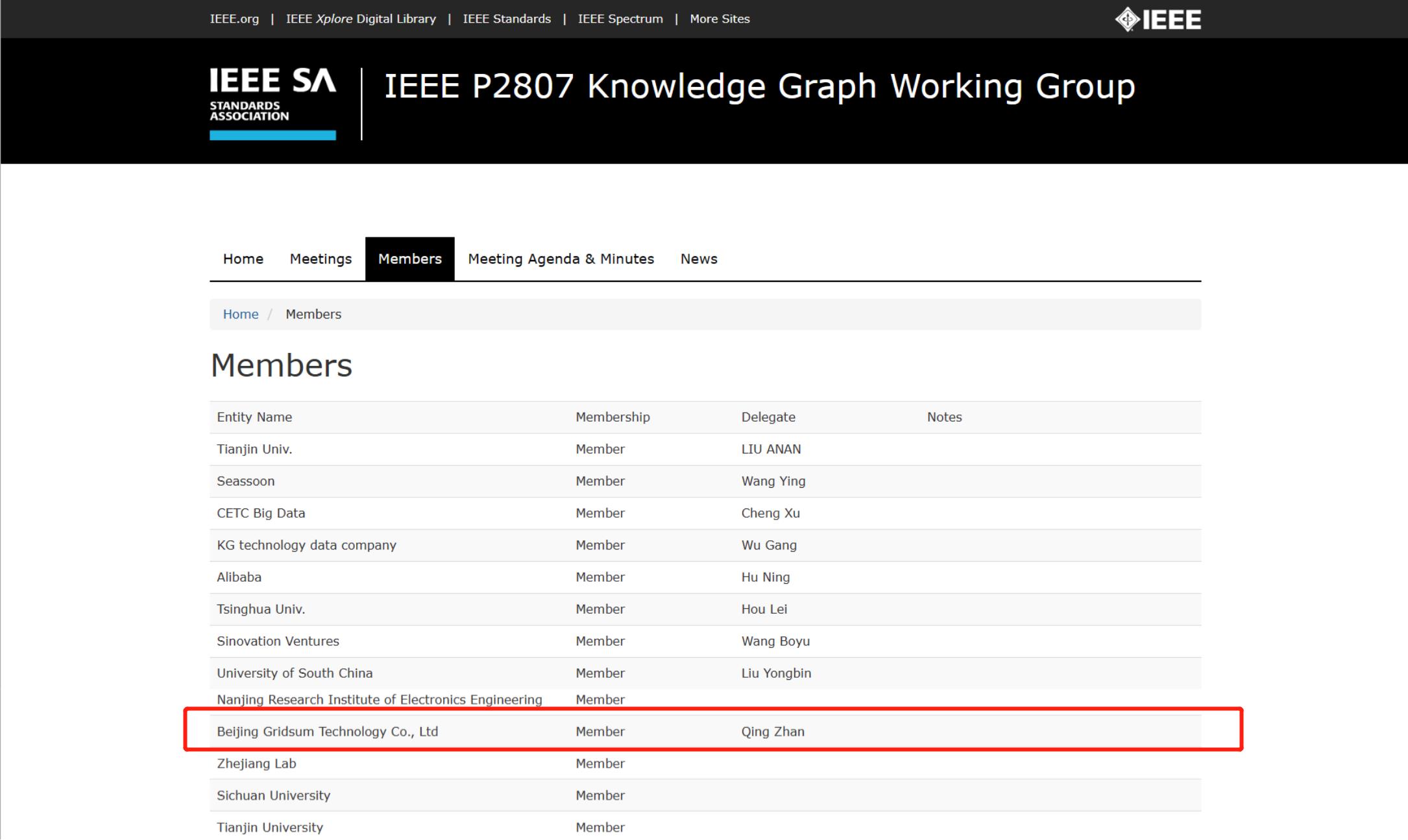Click the Home breadcrumb link

pos(241,314)
